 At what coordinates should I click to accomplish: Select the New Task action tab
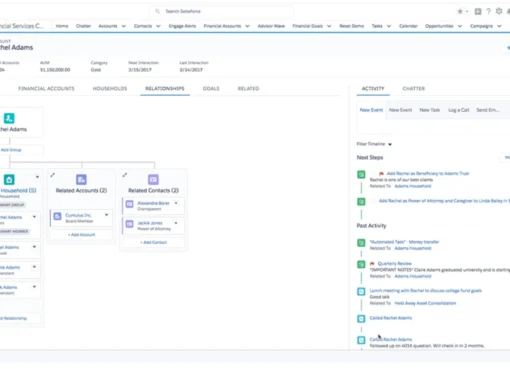point(430,110)
